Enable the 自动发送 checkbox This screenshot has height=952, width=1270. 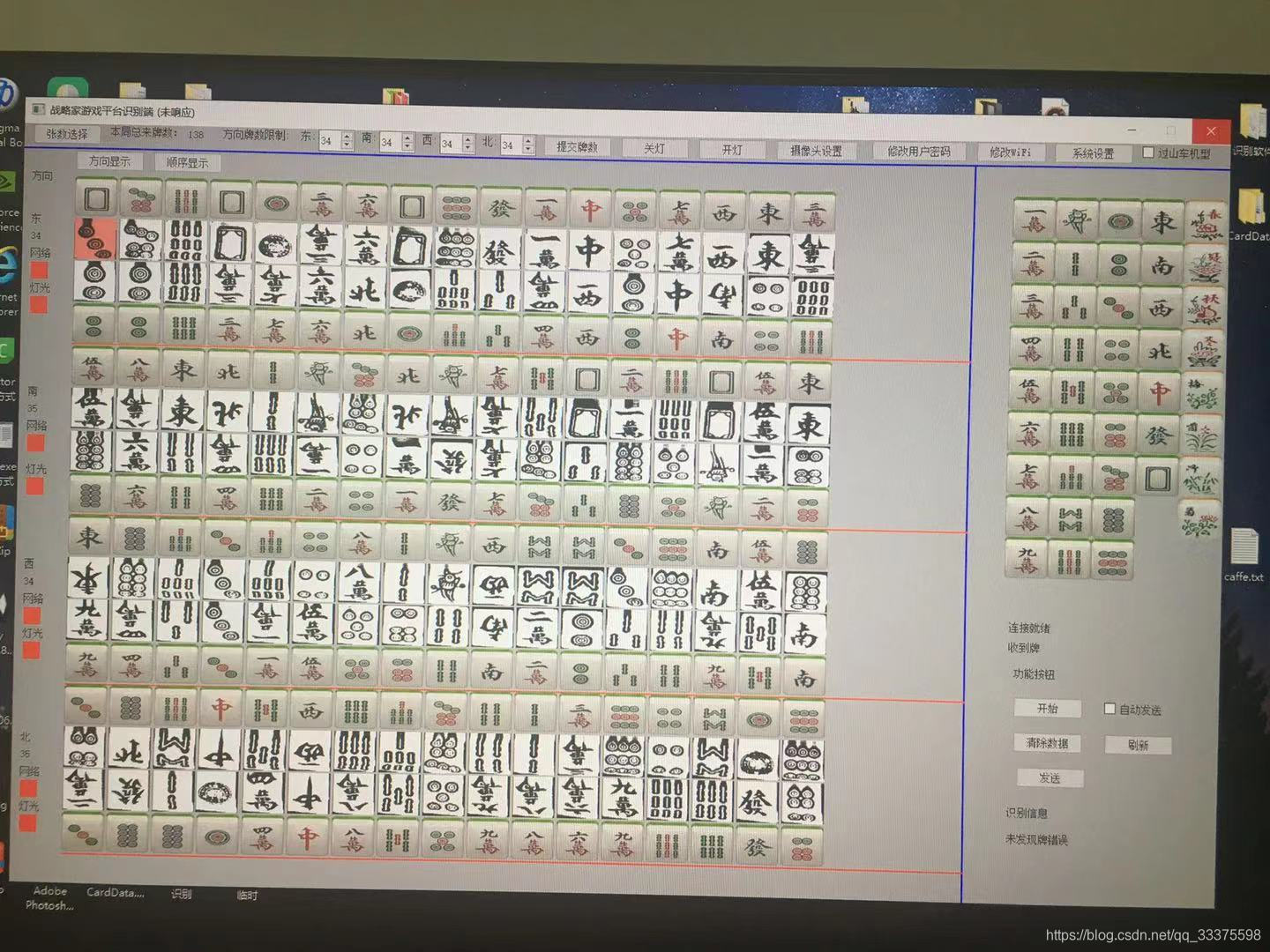click(1109, 708)
